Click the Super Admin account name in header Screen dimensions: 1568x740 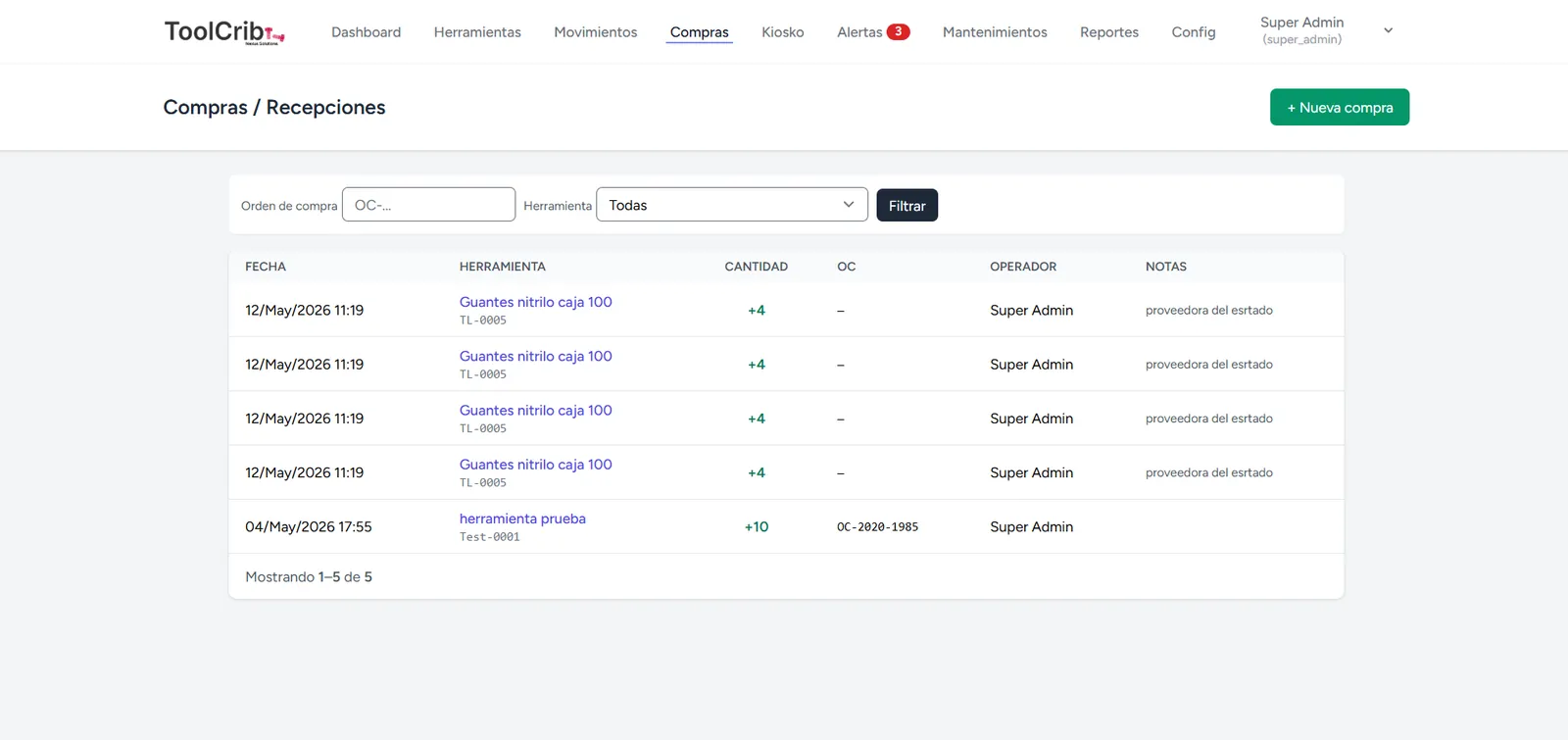point(1301,23)
